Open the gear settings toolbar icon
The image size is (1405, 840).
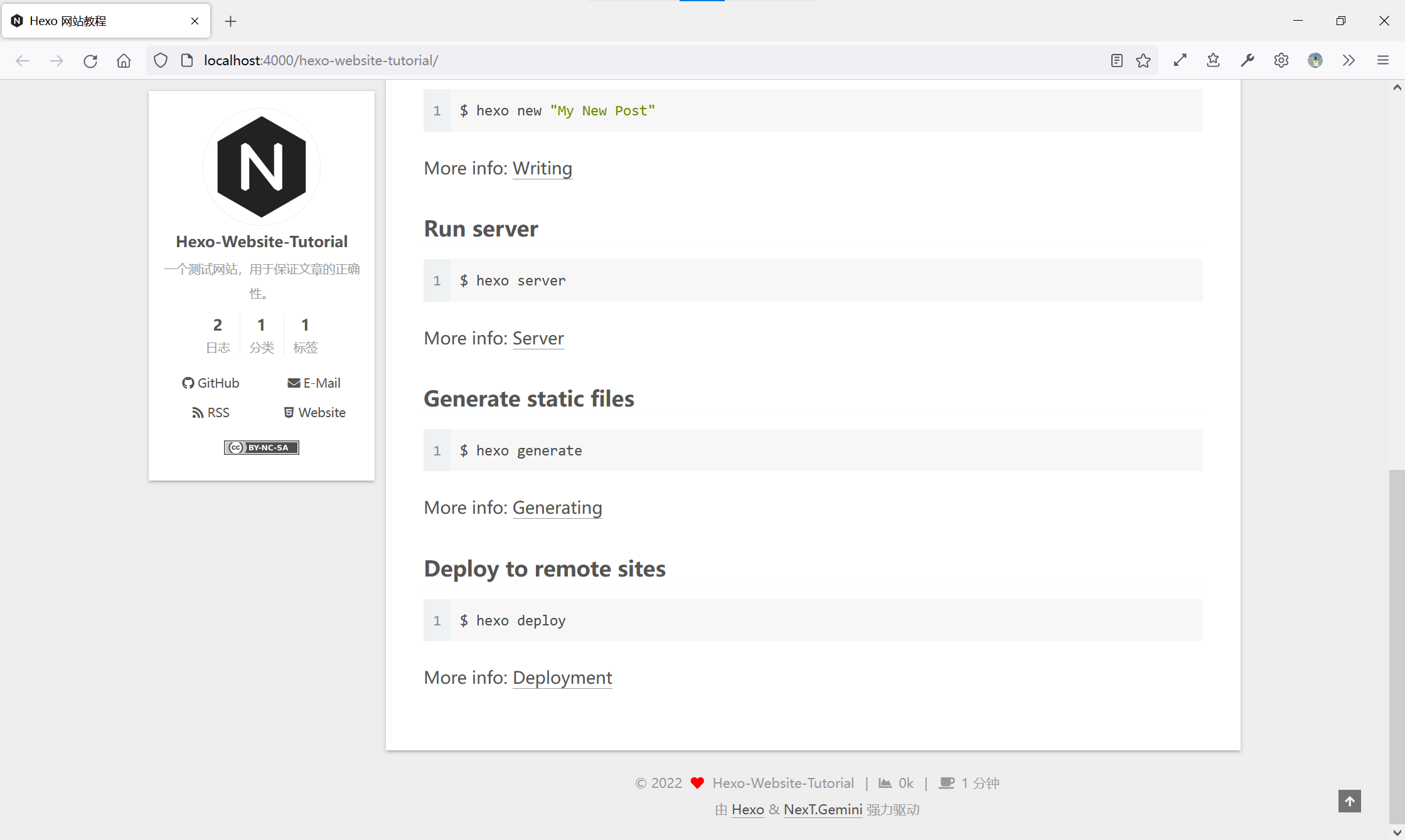click(x=1281, y=60)
